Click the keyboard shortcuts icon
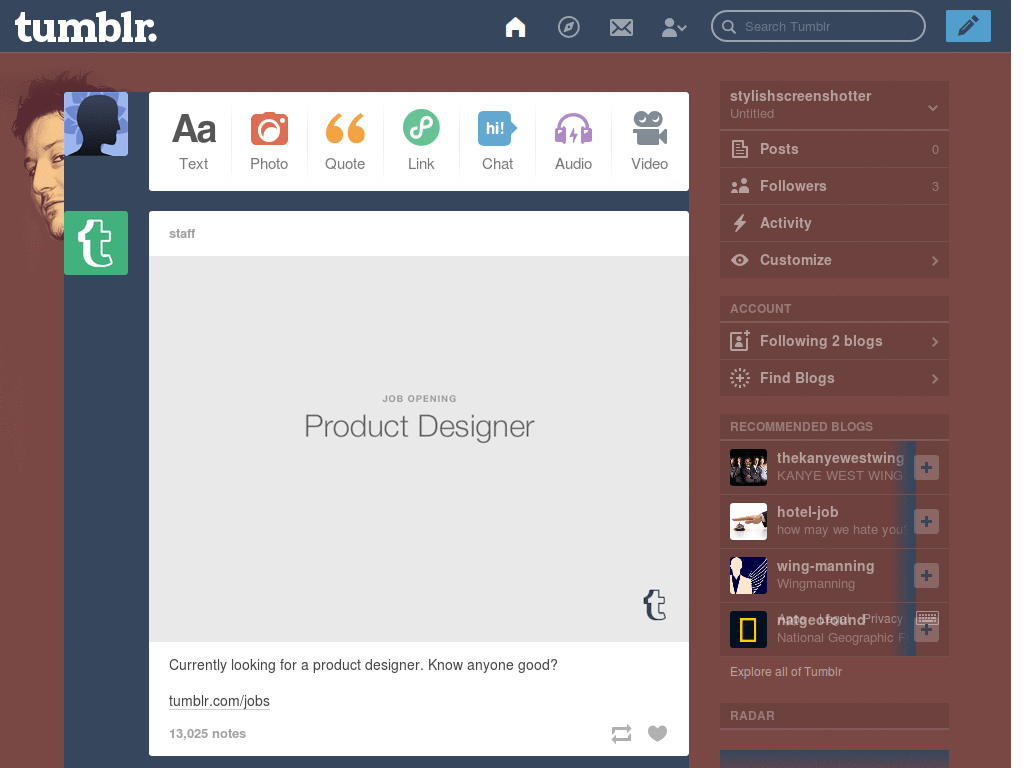The image size is (1024, 768). pos(927,618)
